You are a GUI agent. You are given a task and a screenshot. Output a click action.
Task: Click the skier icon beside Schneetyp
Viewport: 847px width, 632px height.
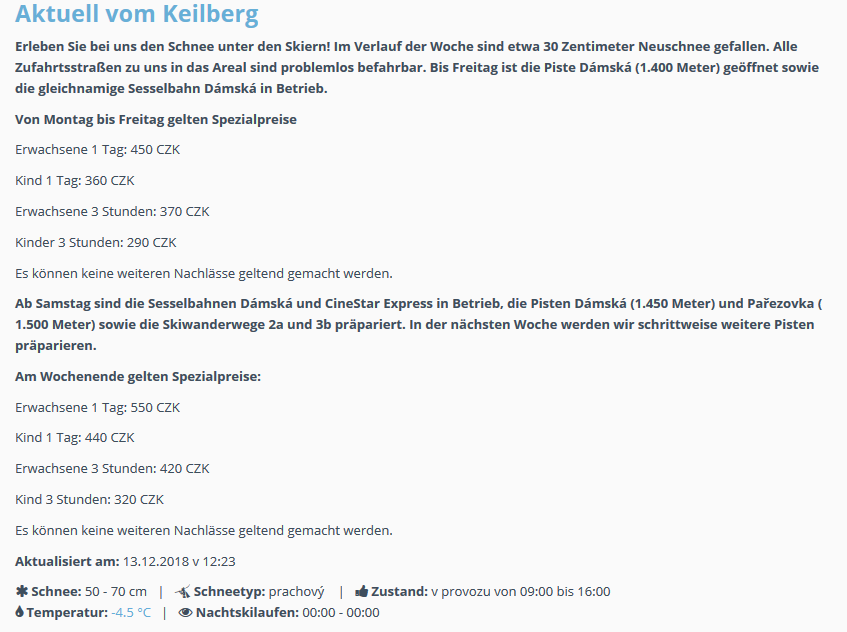182,591
